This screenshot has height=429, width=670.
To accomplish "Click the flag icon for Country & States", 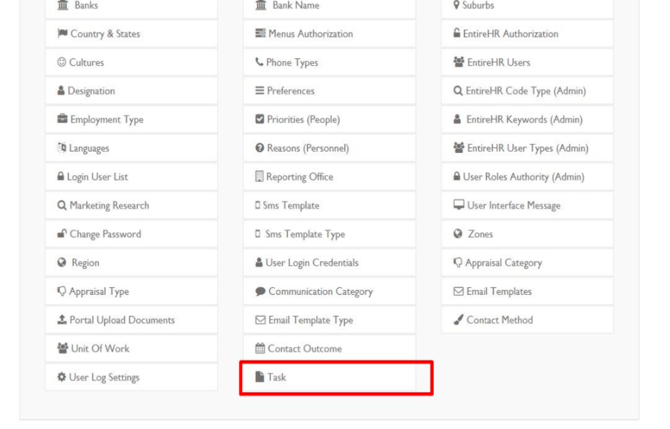I will pos(62,33).
